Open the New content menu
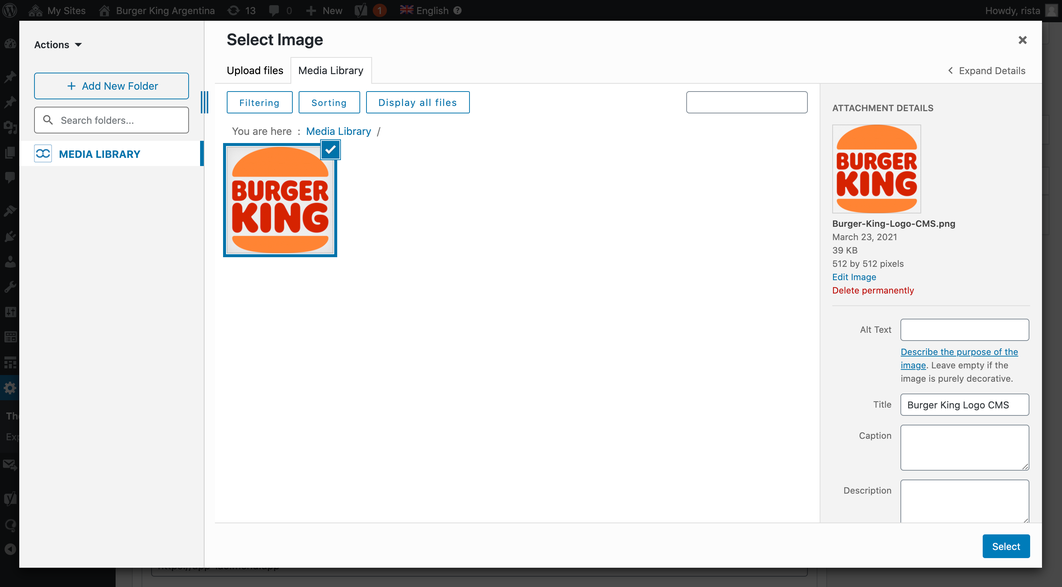The width and height of the screenshot is (1062, 587). point(324,10)
